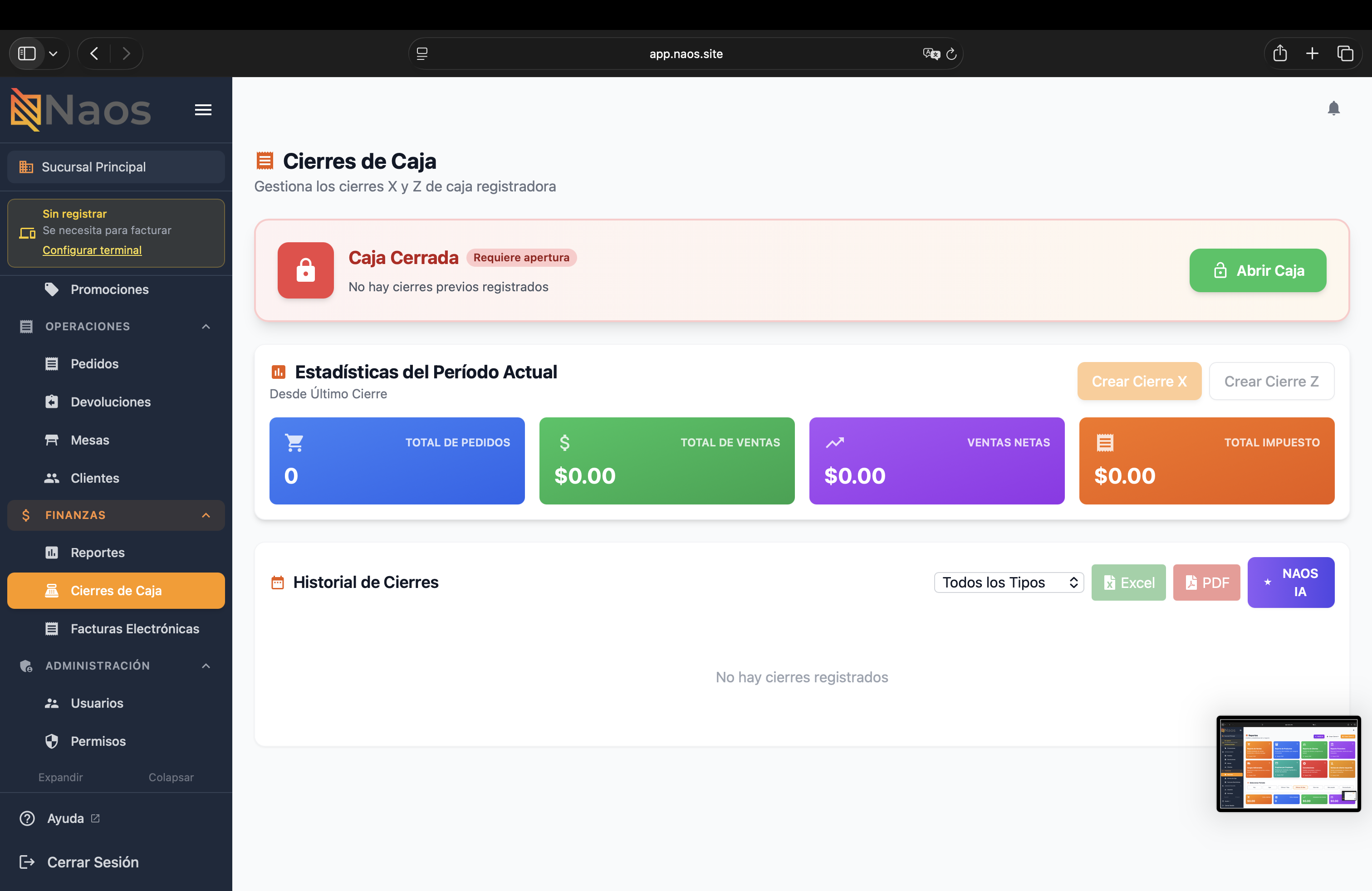The image size is (1372, 891).
Task: Open the Todos los Tipos dropdown
Action: pos(1009,582)
